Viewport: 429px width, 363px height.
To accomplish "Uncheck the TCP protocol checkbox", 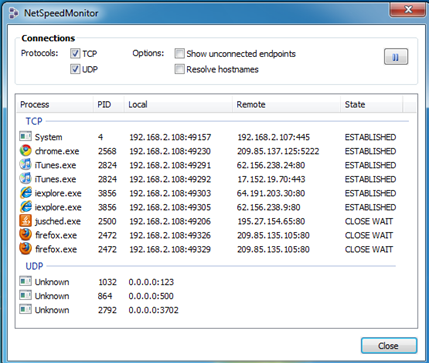I will [x=75, y=53].
